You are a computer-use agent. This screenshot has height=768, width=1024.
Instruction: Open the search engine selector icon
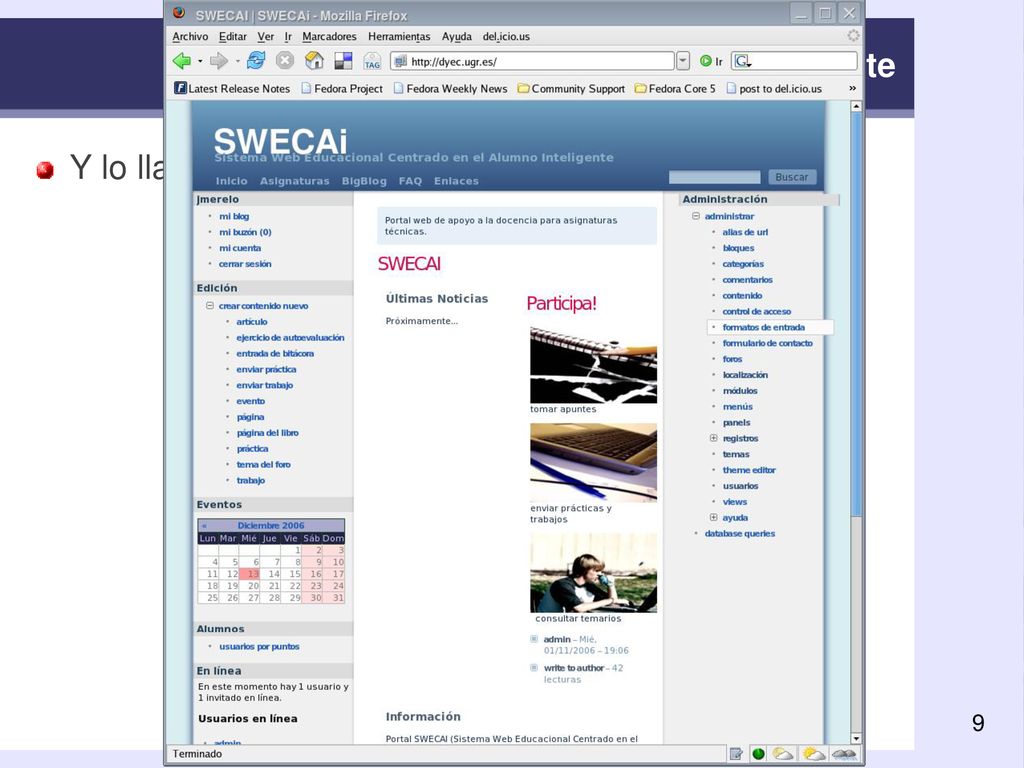(x=743, y=61)
